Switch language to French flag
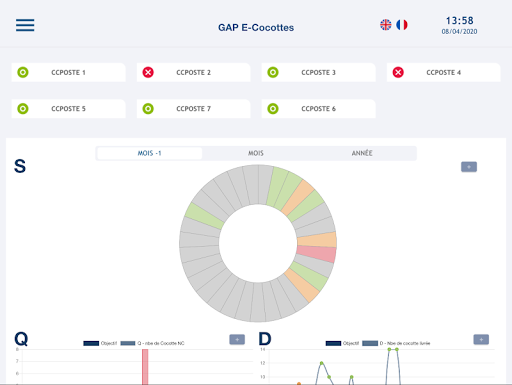The width and height of the screenshot is (512, 385). tap(402, 25)
